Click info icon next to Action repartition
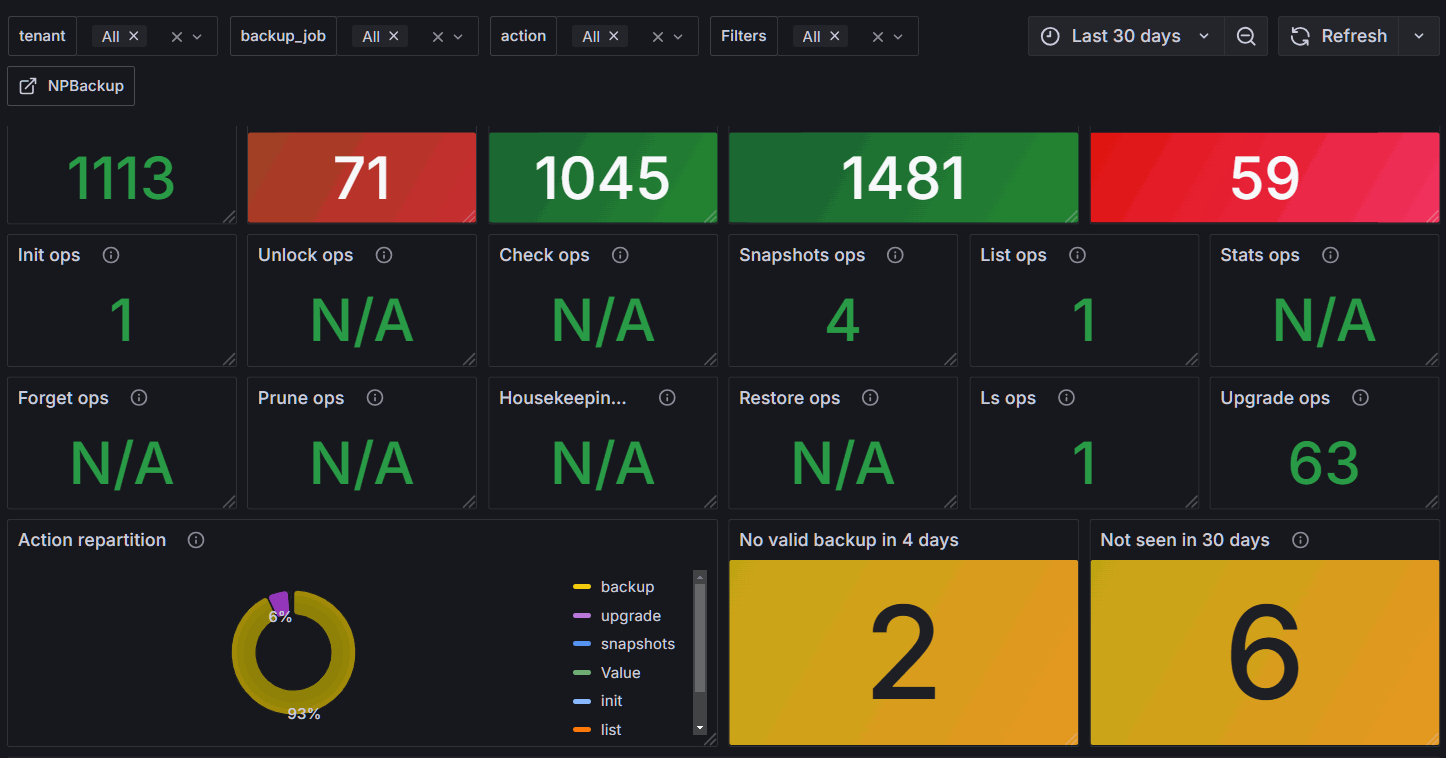Image resolution: width=1446 pixels, height=758 pixels. click(x=196, y=540)
